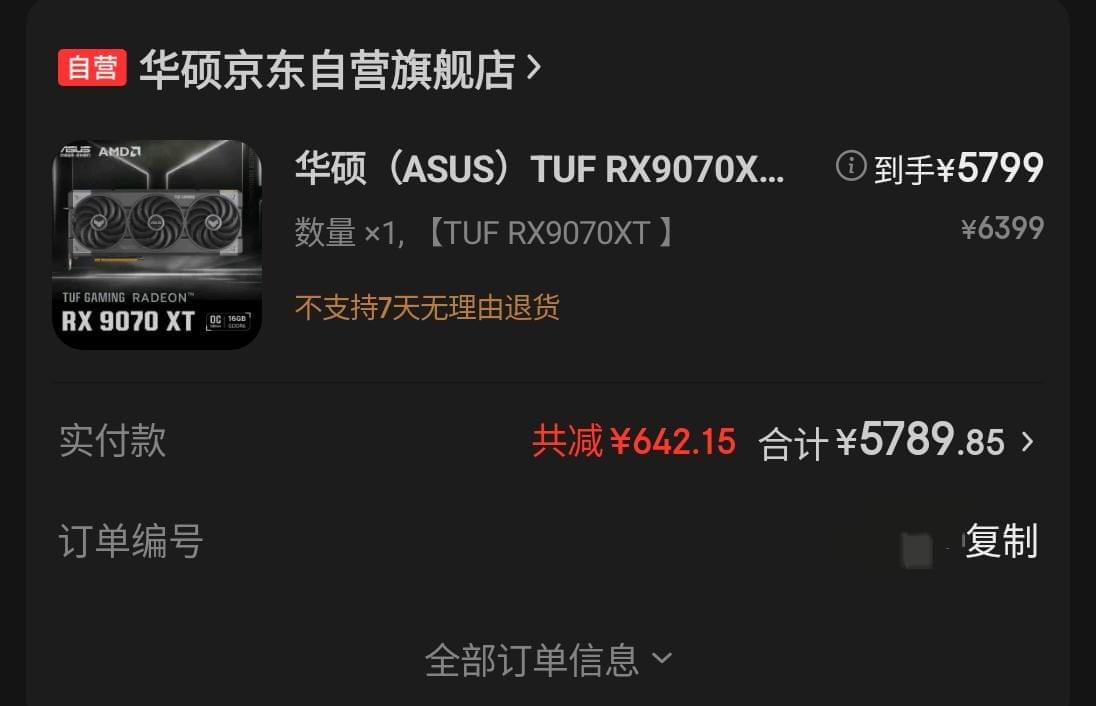This screenshot has height=706, width=1096.
Task: Copy order number with the 复制 button
Action: pos(1001,541)
